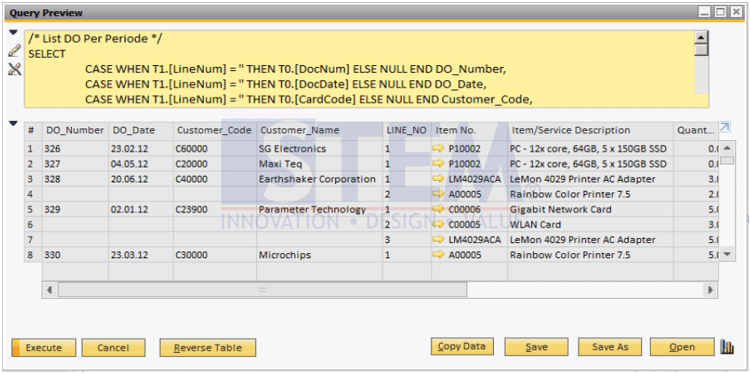Click link arrow for LM4029ACA in row 7
The image size is (750, 374).
(x=438, y=239)
